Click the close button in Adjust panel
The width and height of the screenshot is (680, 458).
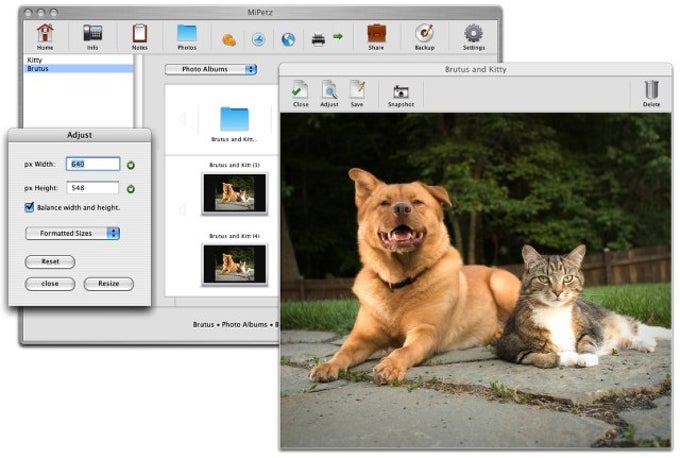[50, 284]
